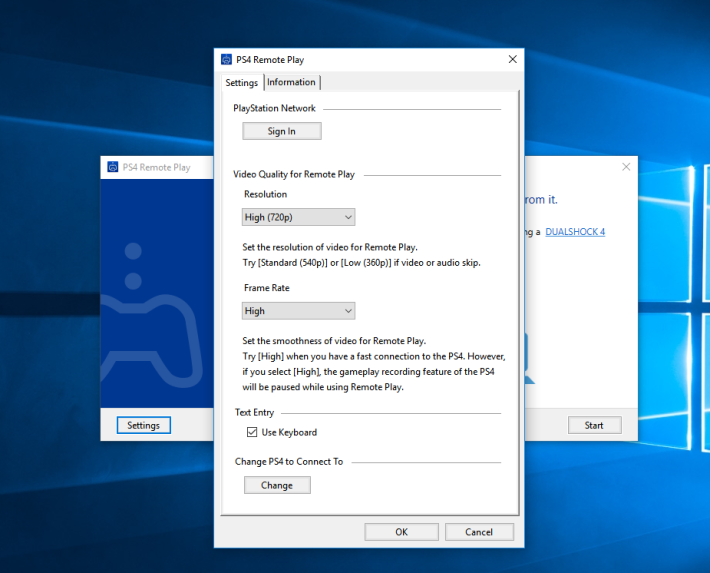Click the PS4 Remote Play dialog title icon
This screenshot has height=573, width=710.
point(226,59)
